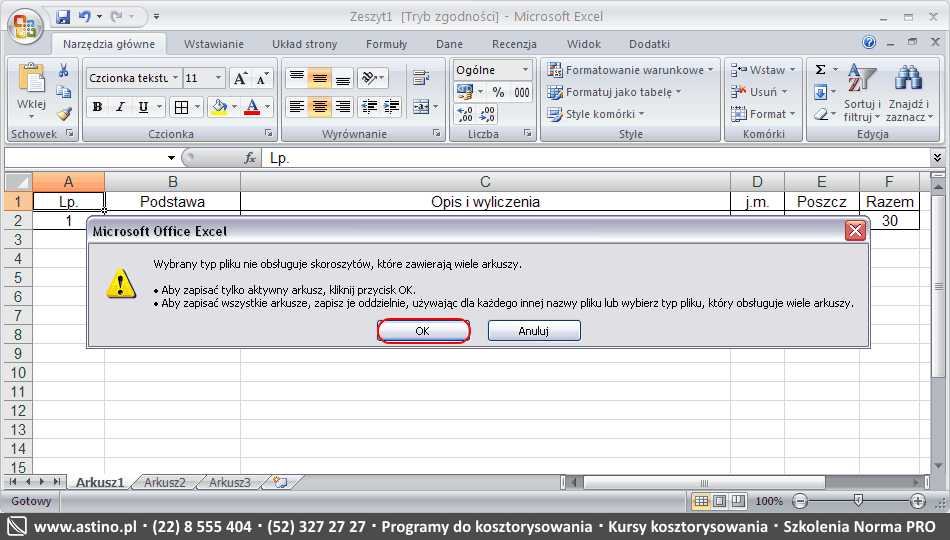Copy selection with the copy icon
The image size is (950, 540).
[64, 92]
